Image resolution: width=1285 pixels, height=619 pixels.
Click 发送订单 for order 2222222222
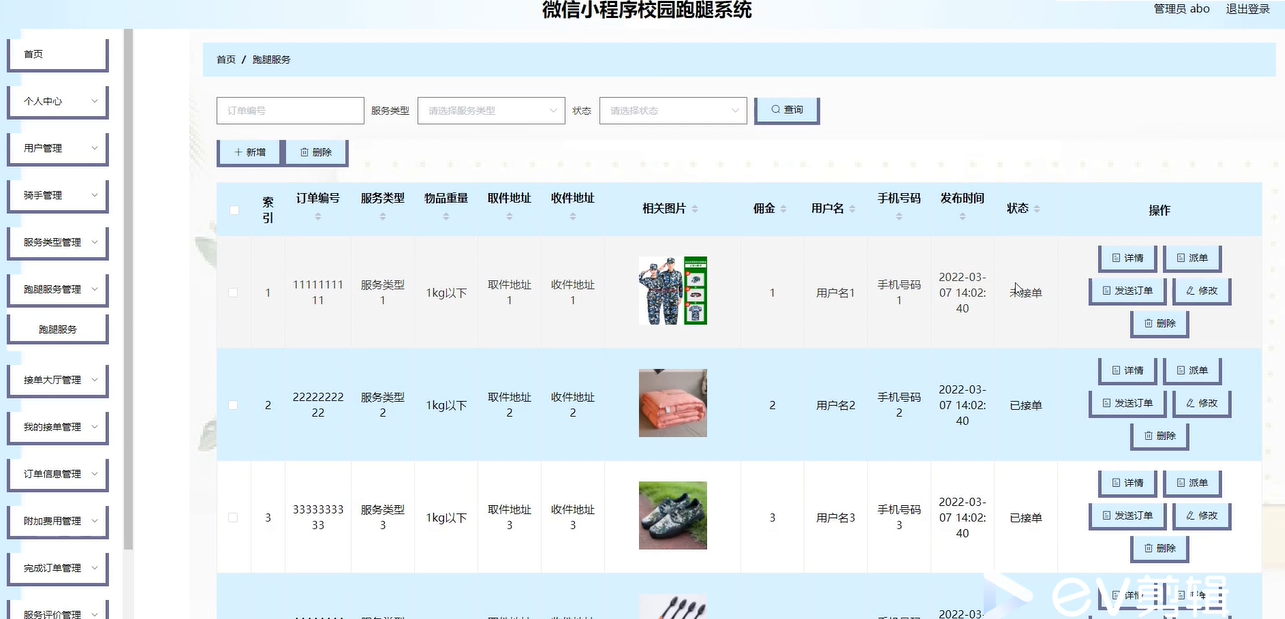click(x=1127, y=403)
